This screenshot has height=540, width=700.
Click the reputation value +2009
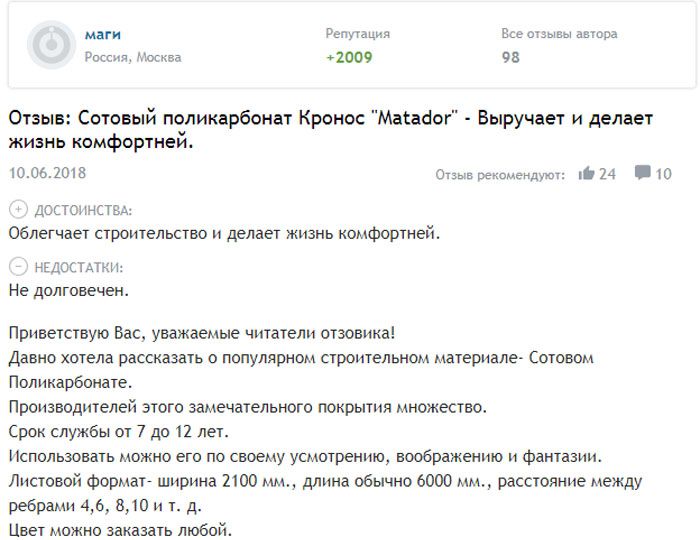[x=349, y=57]
